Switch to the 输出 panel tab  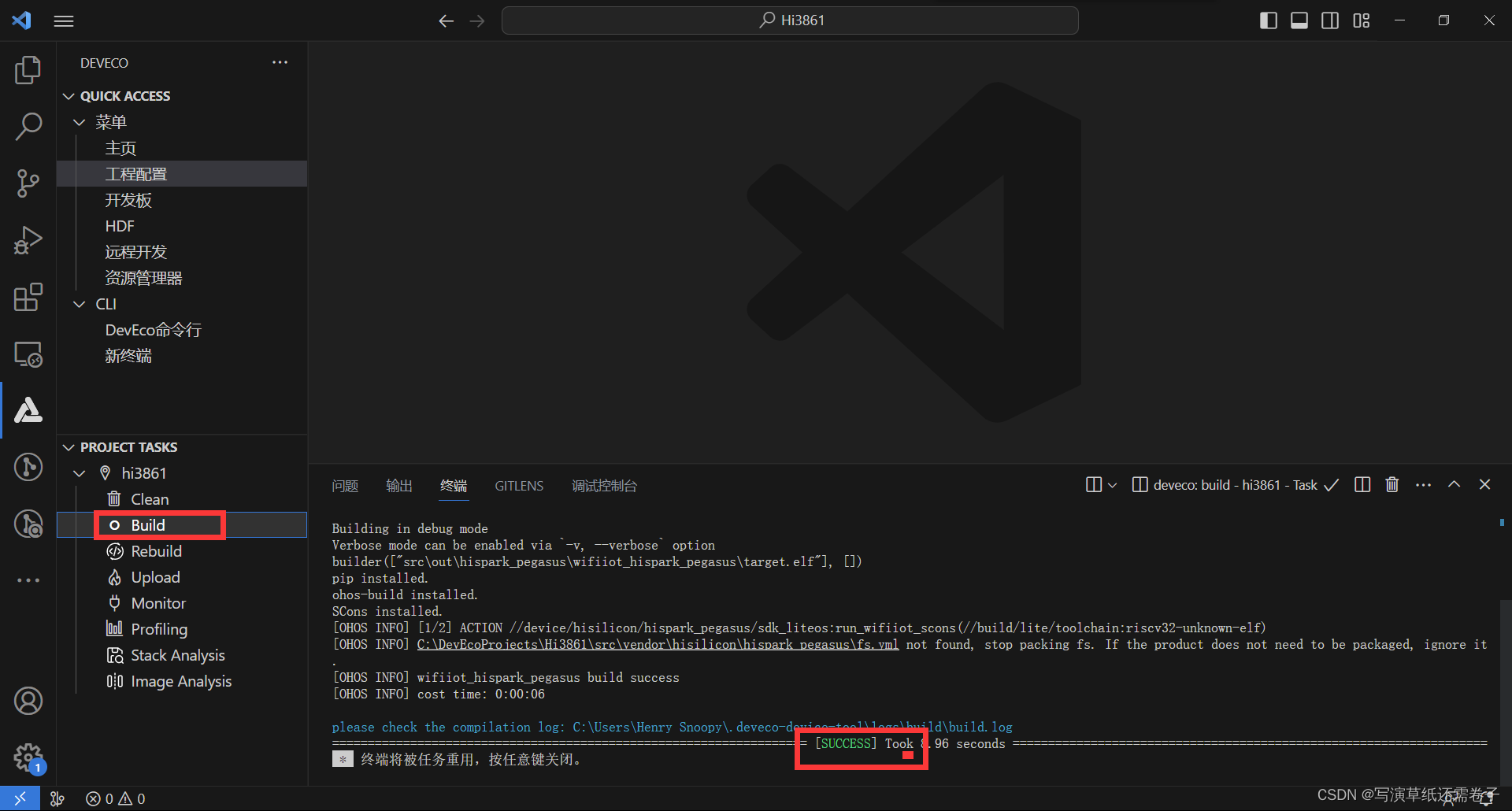[399, 486]
